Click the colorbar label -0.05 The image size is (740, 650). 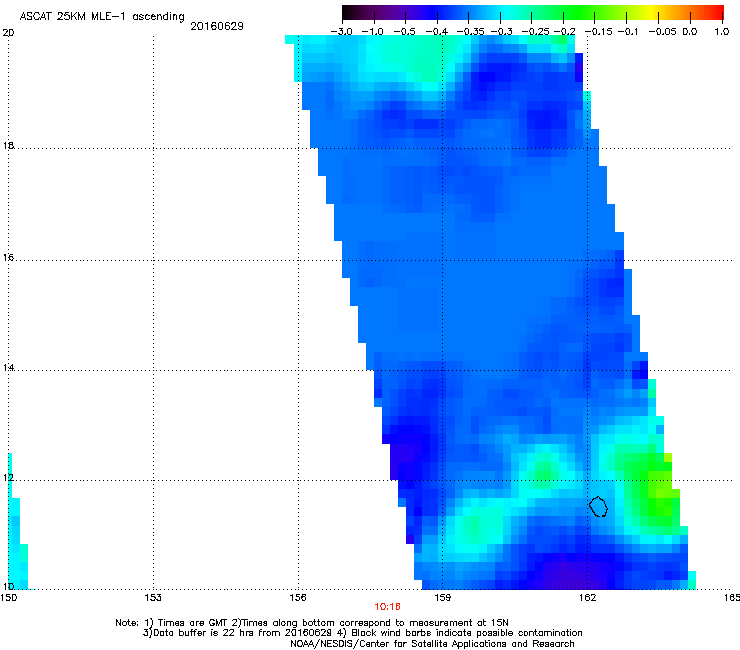tap(663, 32)
